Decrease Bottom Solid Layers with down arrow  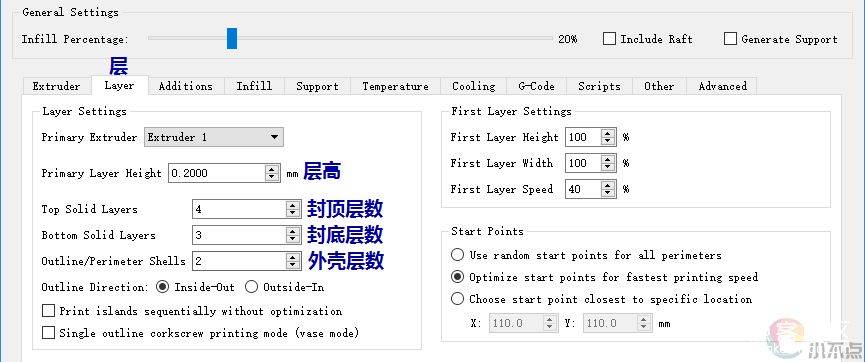tap(292, 239)
